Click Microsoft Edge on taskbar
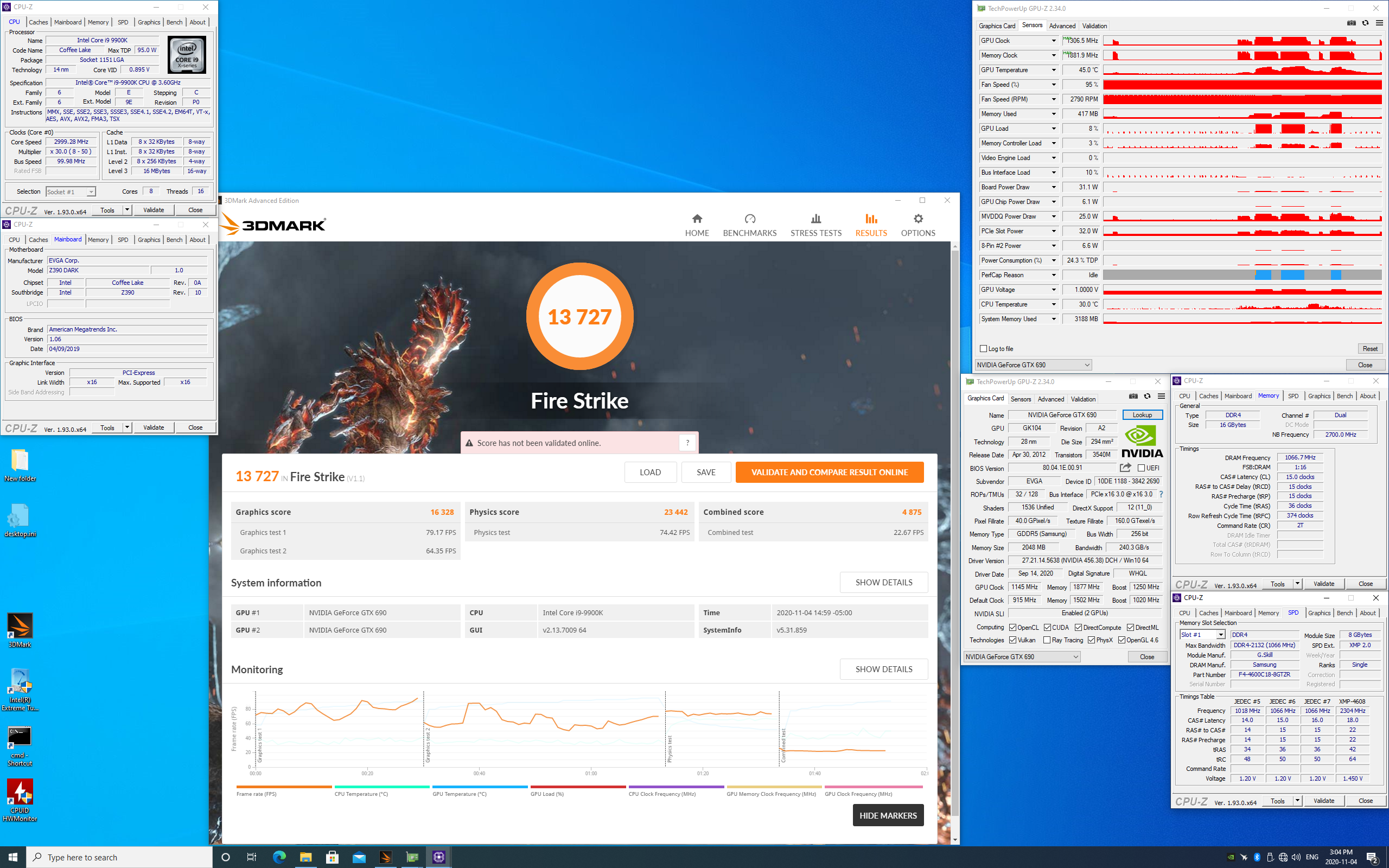 click(x=279, y=857)
